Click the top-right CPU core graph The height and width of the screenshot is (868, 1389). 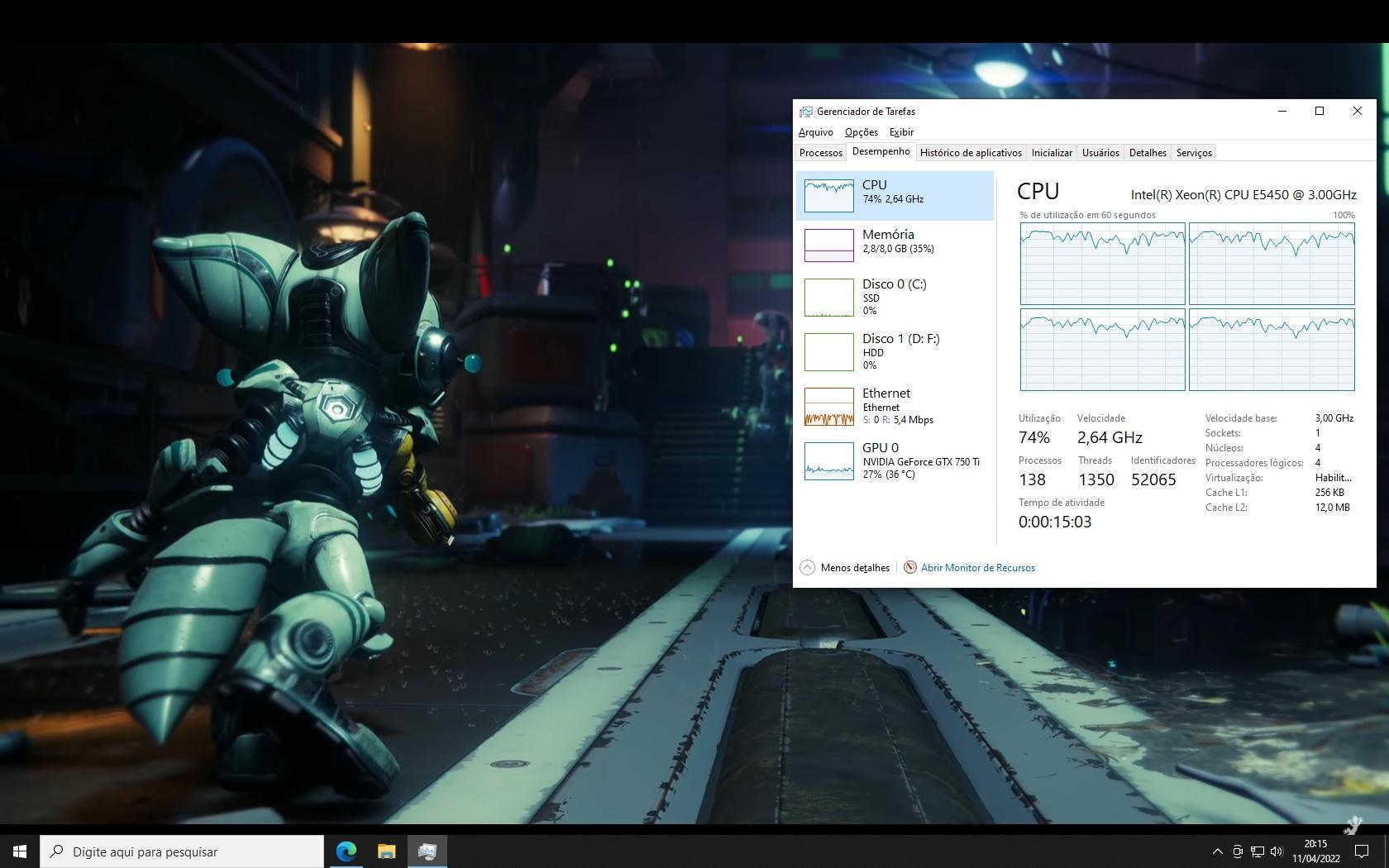(x=1272, y=264)
